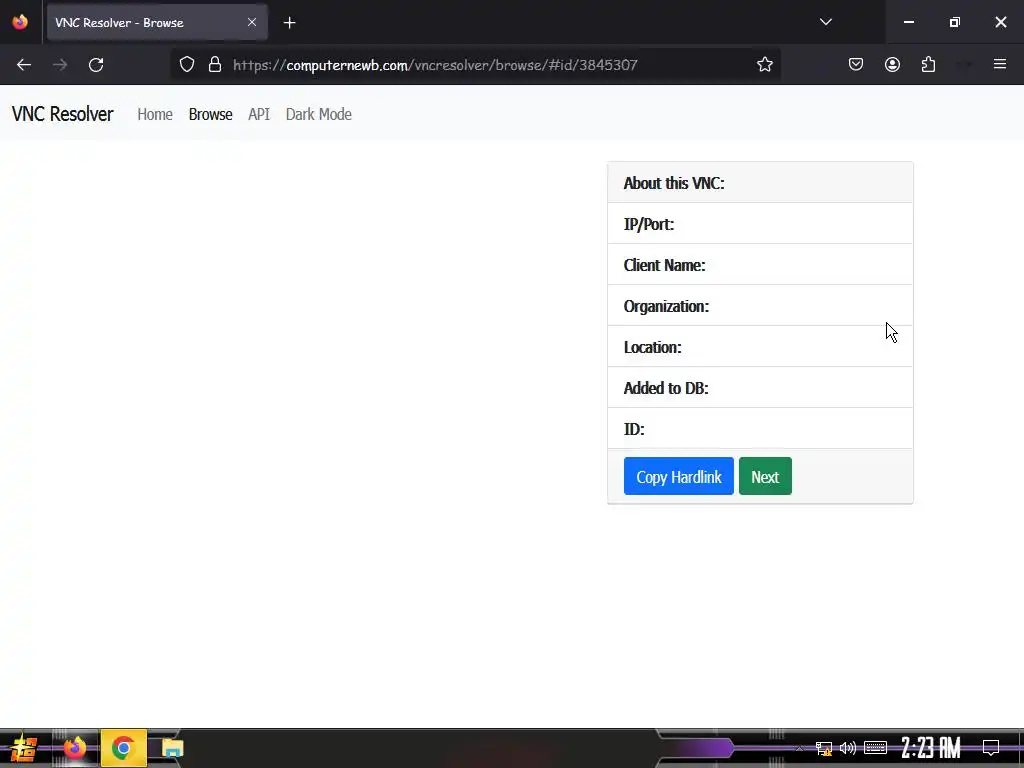Open the Firefox hamburger application menu

(1000, 64)
